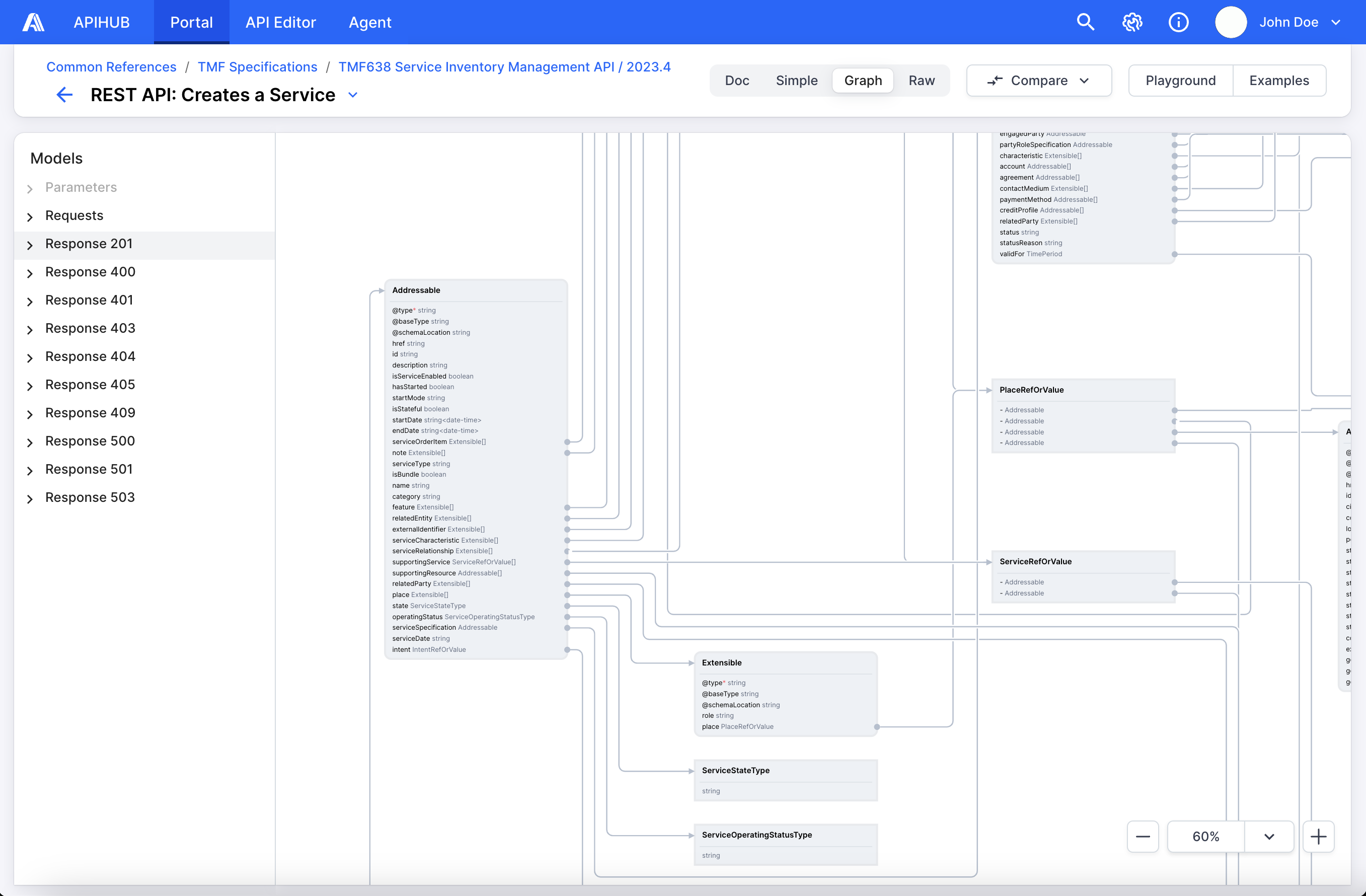Switch to the Portal tab
The image size is (1366, 896).
(192, 22)
